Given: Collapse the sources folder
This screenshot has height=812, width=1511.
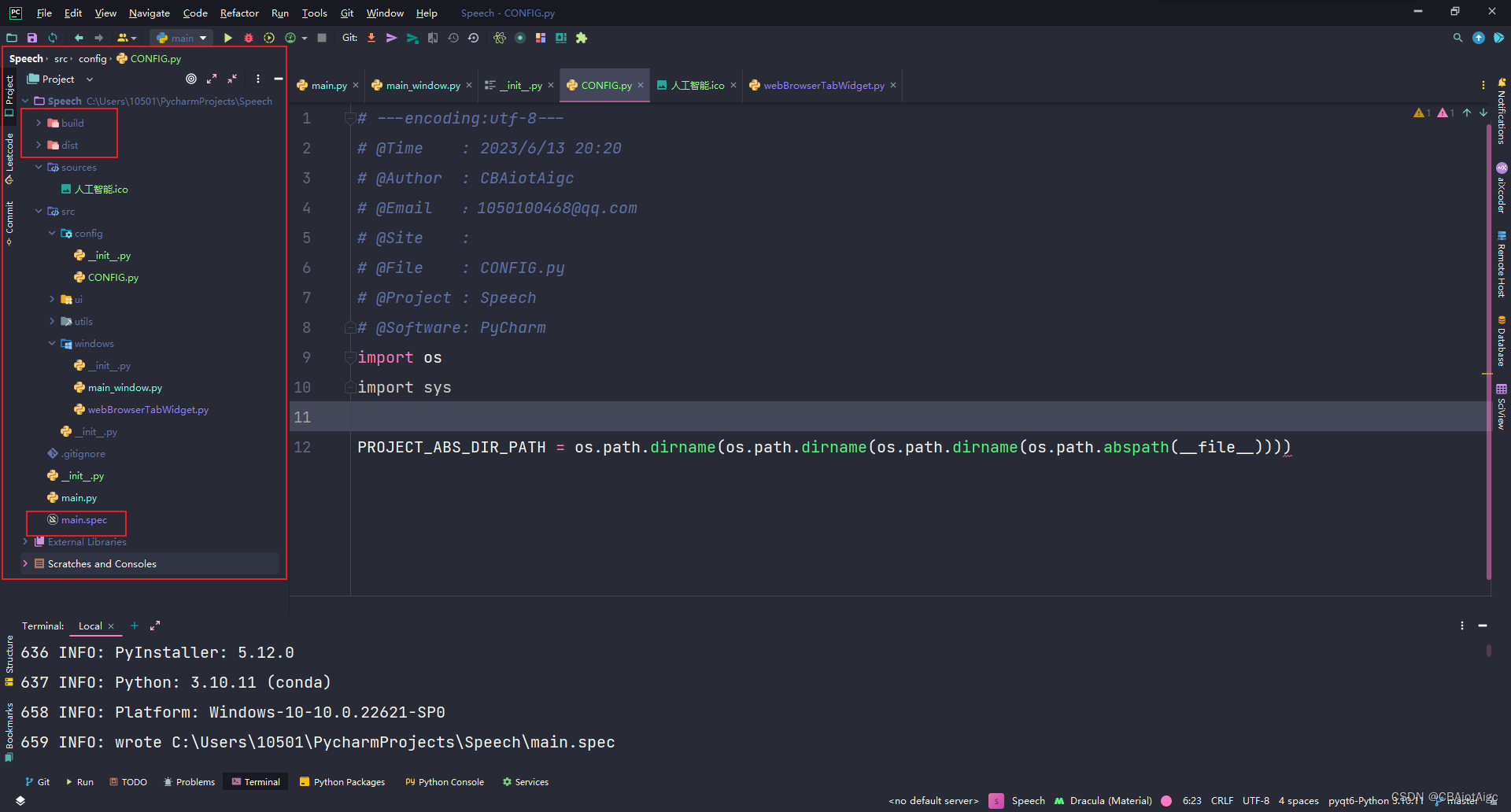Looking at the screenshot, I should 39,167.
